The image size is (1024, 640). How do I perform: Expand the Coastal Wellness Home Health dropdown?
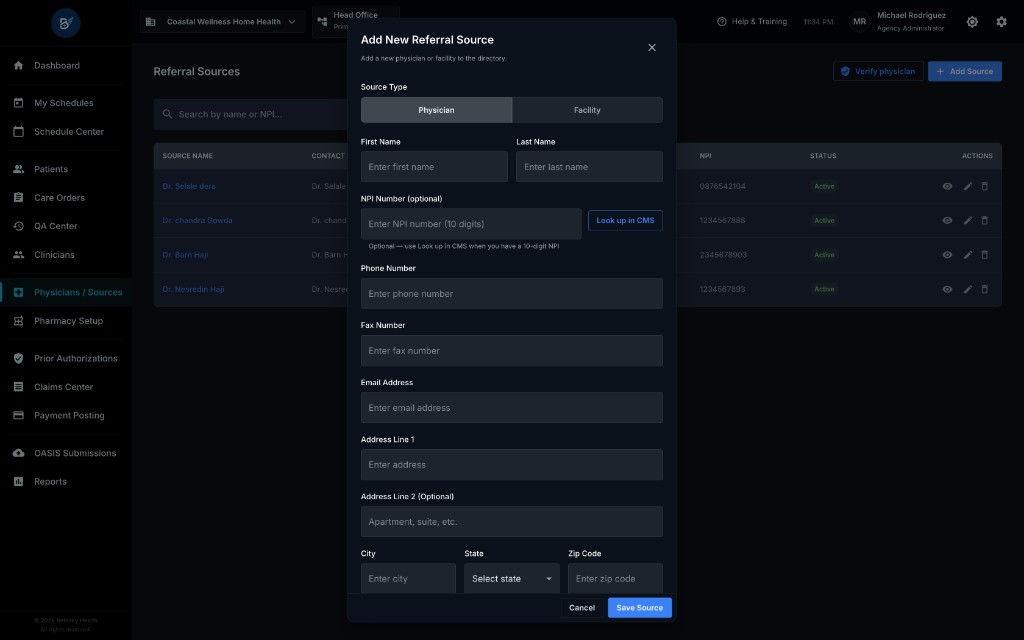tap(223, 22)
